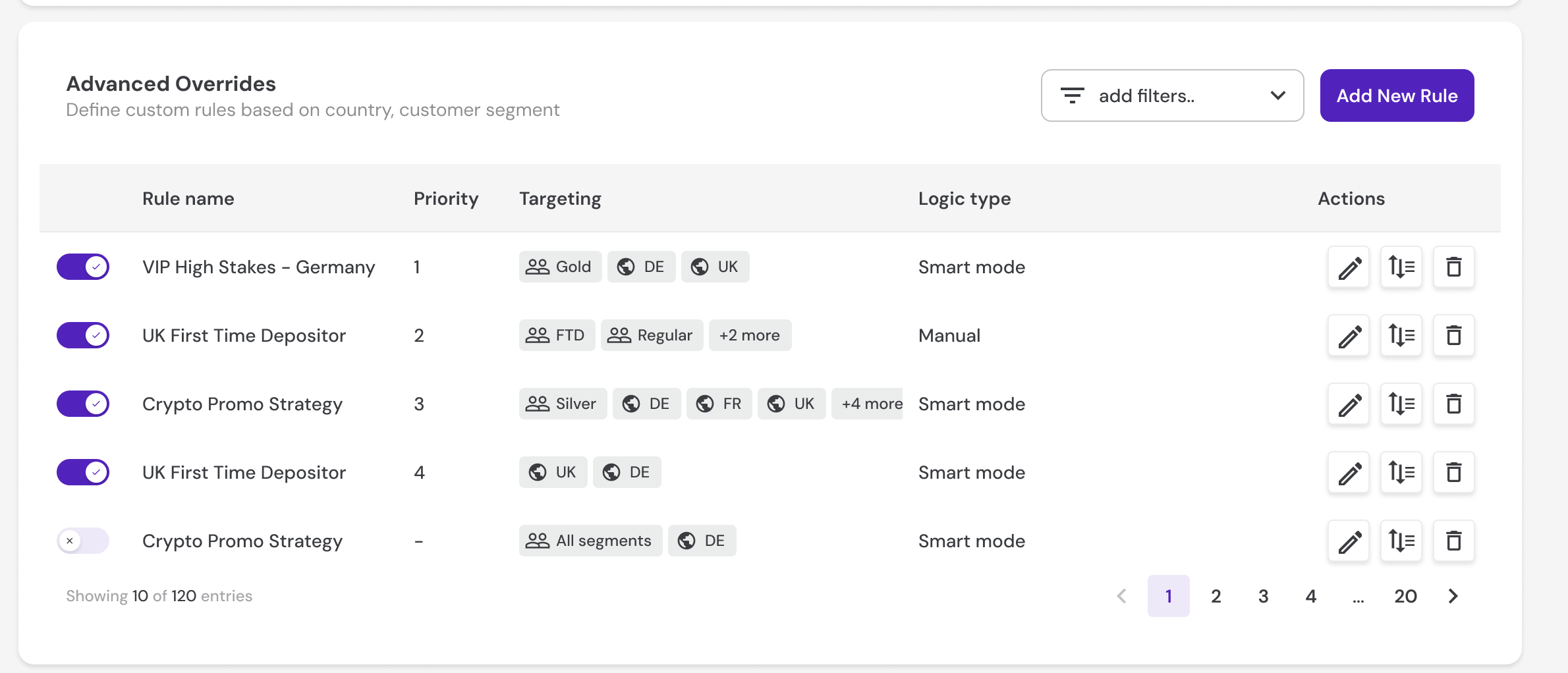Click the Gold segment tag
This screenshot has height=673, width=1568.
point(560,267)
